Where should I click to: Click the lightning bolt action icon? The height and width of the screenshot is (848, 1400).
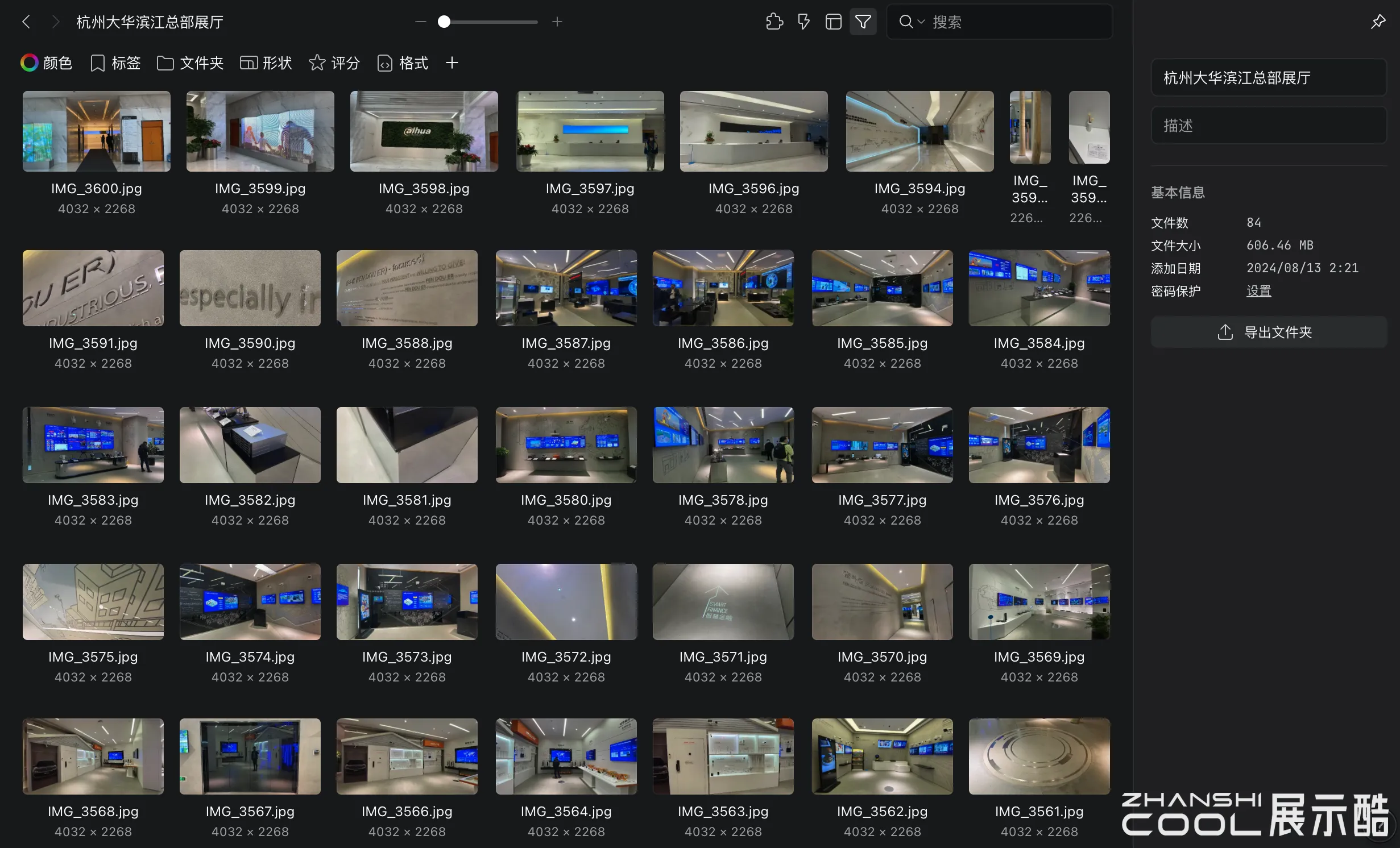click(803, 22)
